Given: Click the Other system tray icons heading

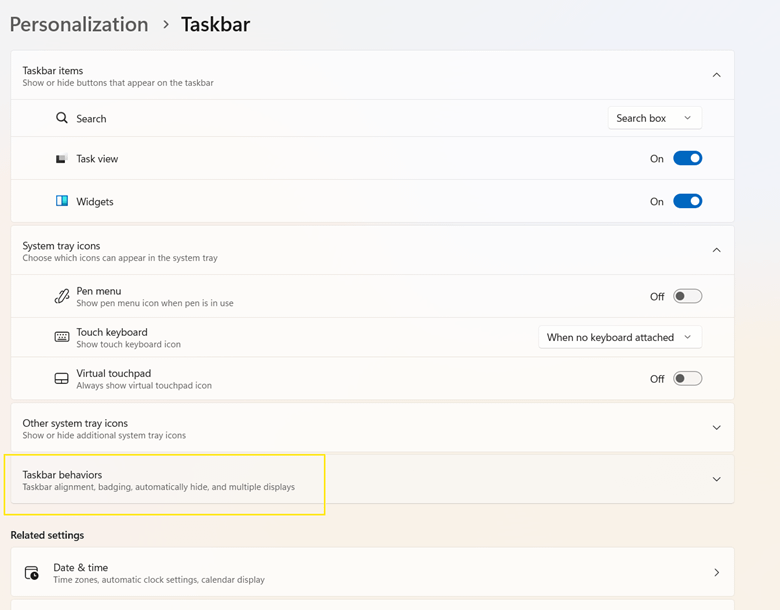Looking at the screenshot, I should (x=75, y=423).
